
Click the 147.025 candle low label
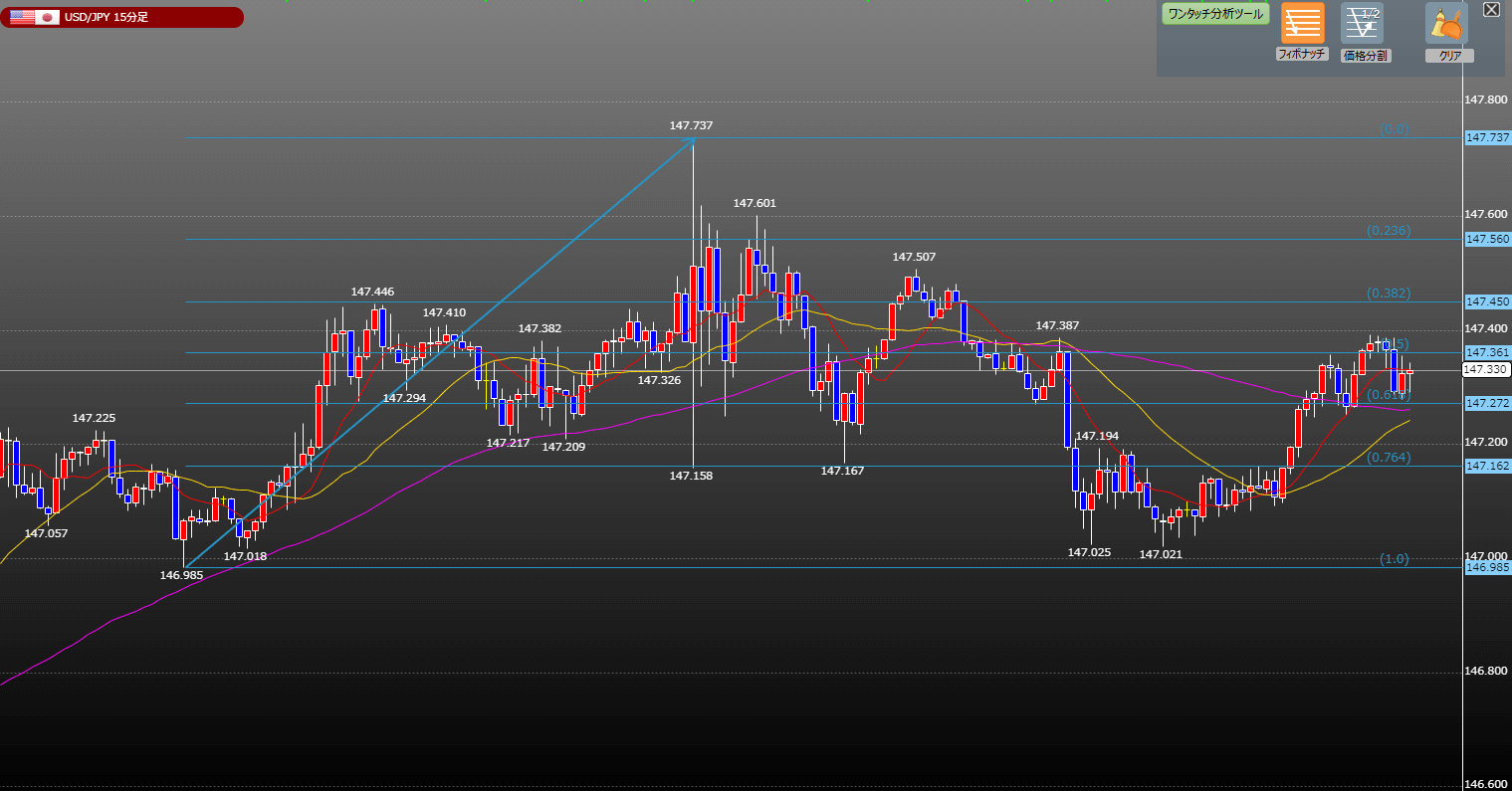click(1089, 552)
